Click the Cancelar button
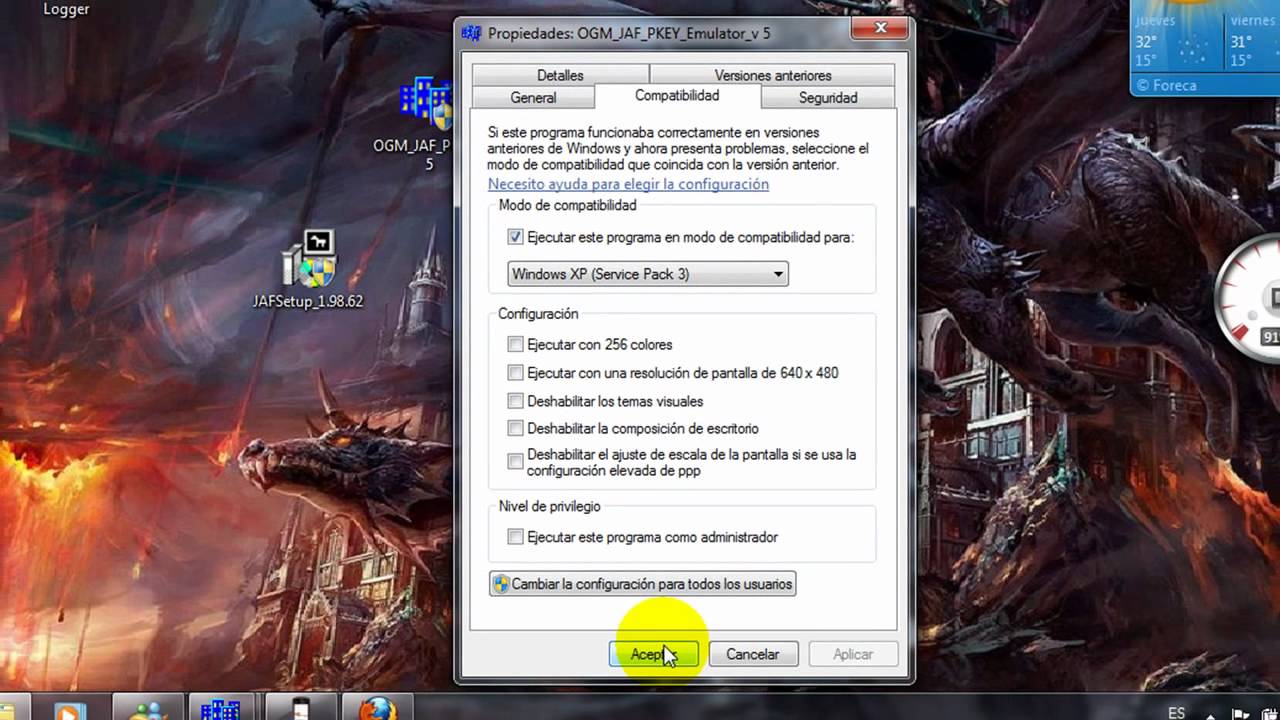 point(752,654)
